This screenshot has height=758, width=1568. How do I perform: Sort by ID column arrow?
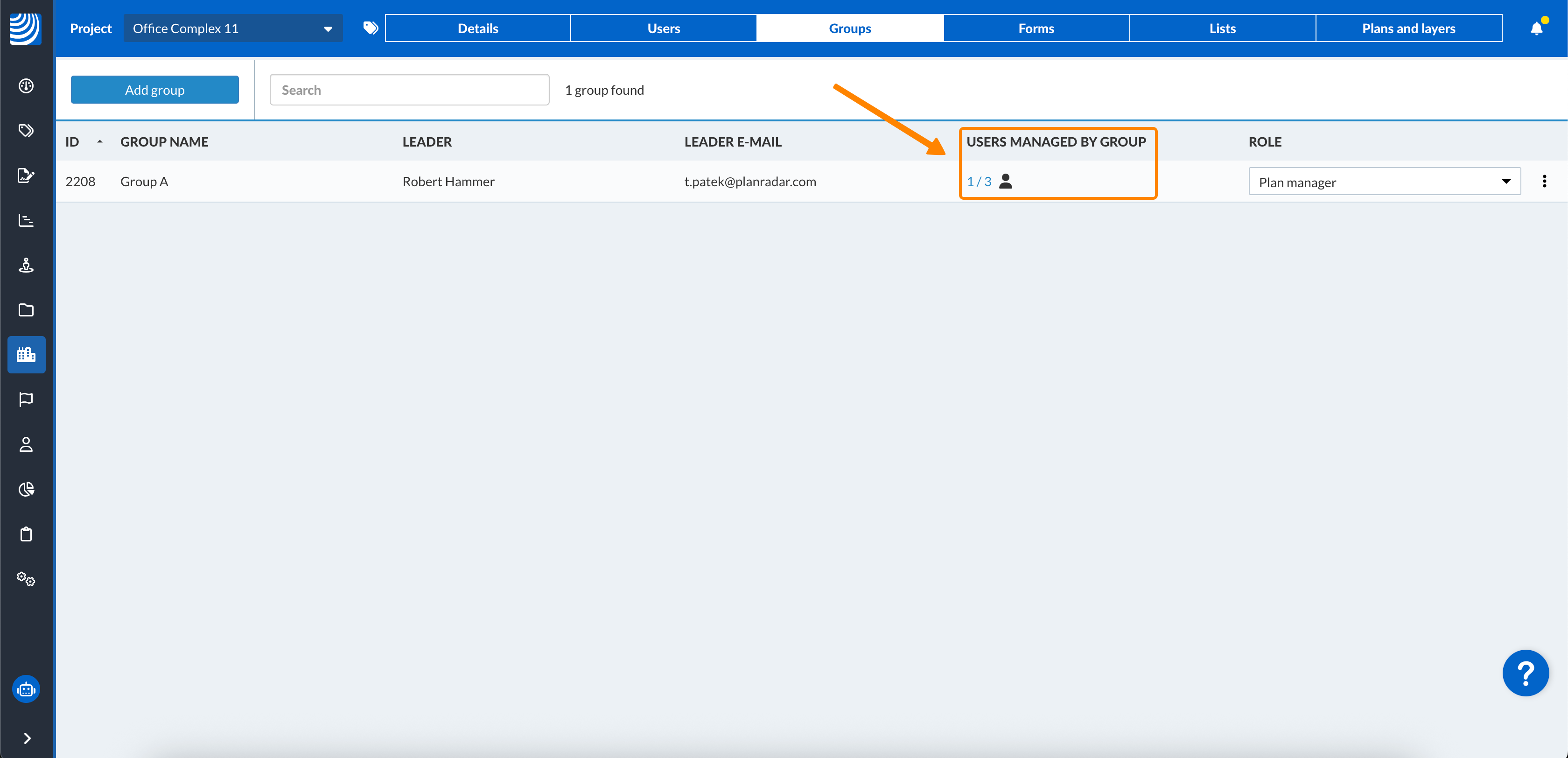100,142
